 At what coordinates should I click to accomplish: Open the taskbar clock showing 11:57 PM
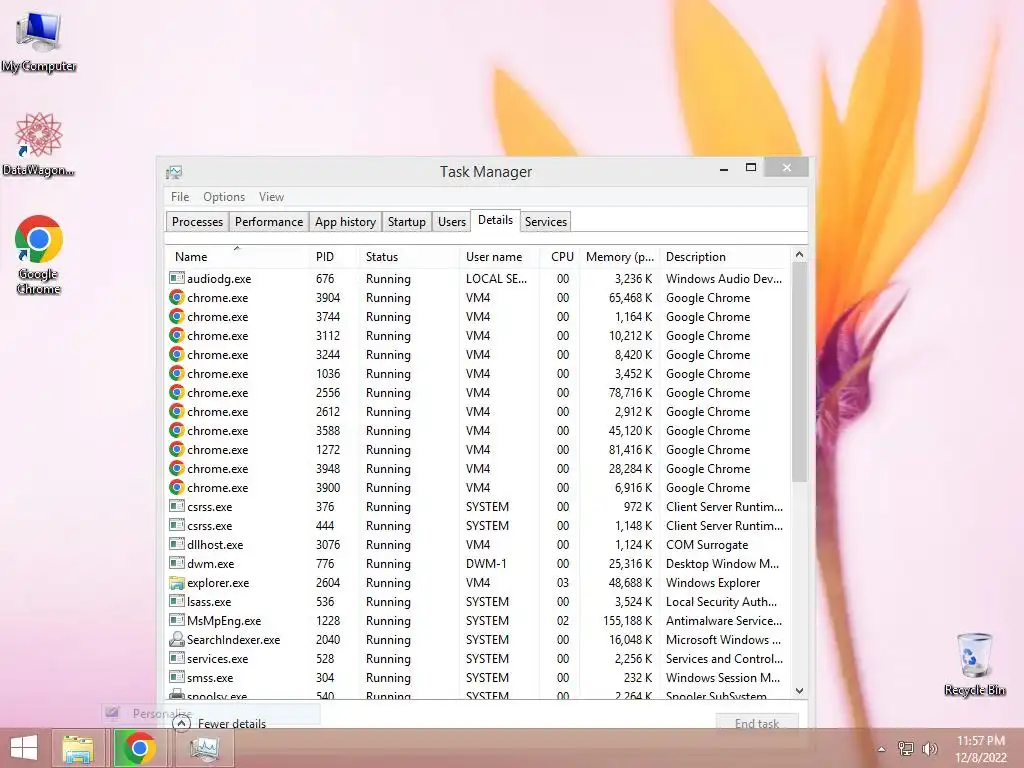tap(981, 748)
